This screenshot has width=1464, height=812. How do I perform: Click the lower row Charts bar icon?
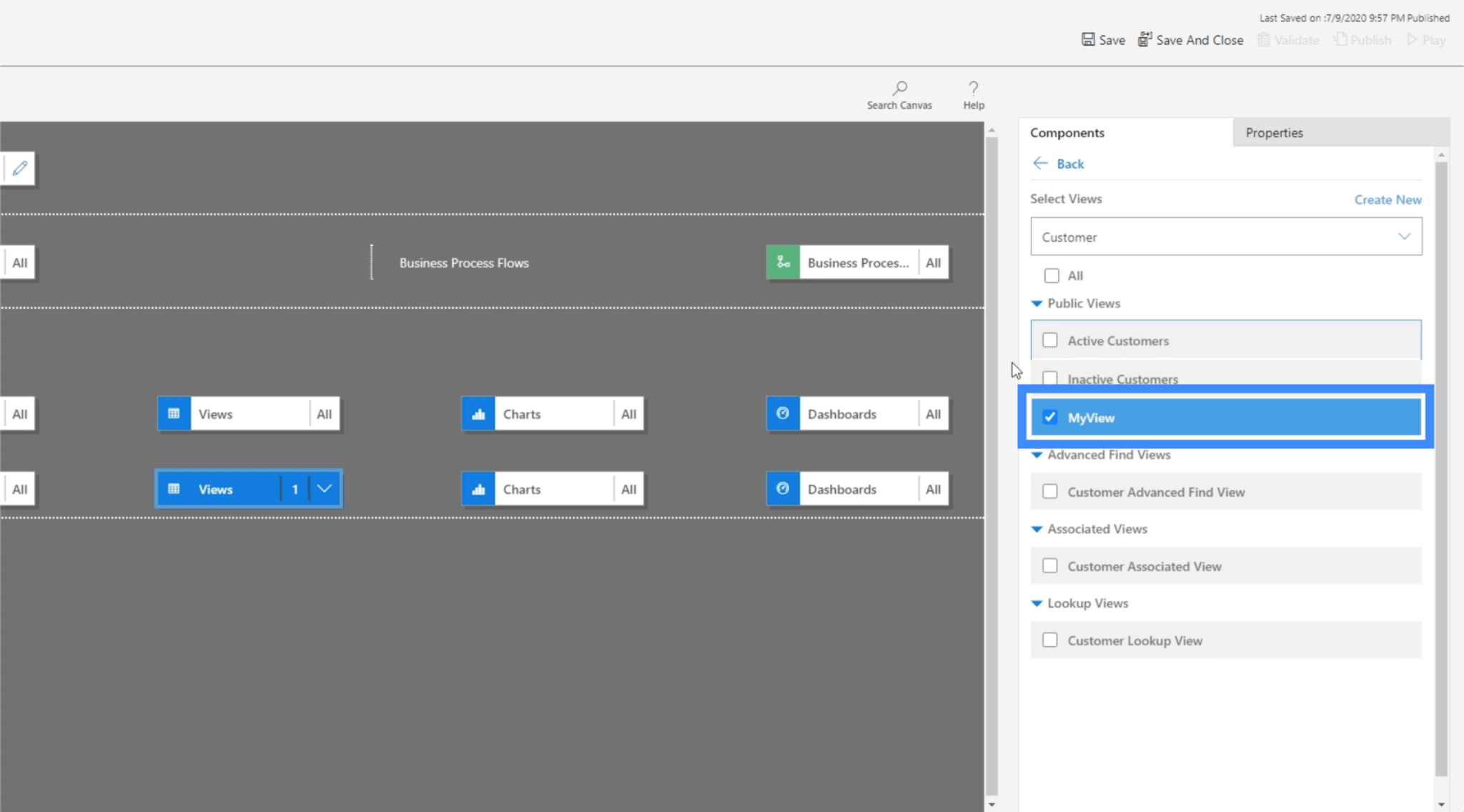tap(478, 489)
